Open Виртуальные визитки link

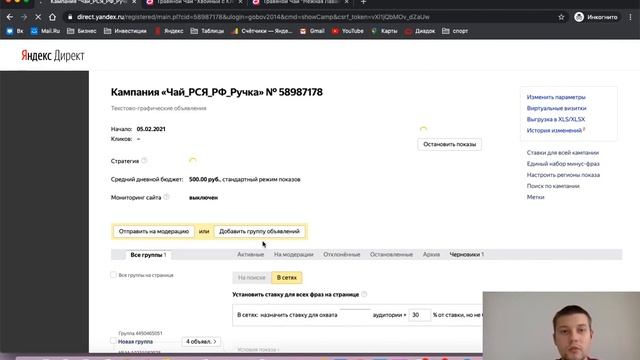click(x=556, y=108)
